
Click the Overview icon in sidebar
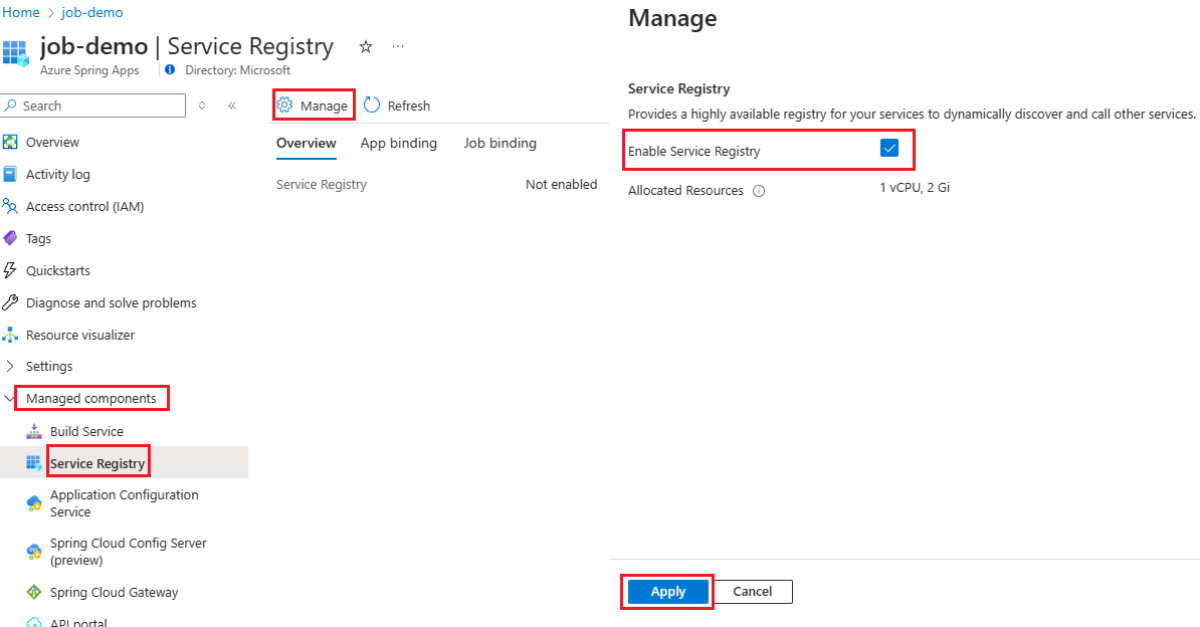[10, 142]
